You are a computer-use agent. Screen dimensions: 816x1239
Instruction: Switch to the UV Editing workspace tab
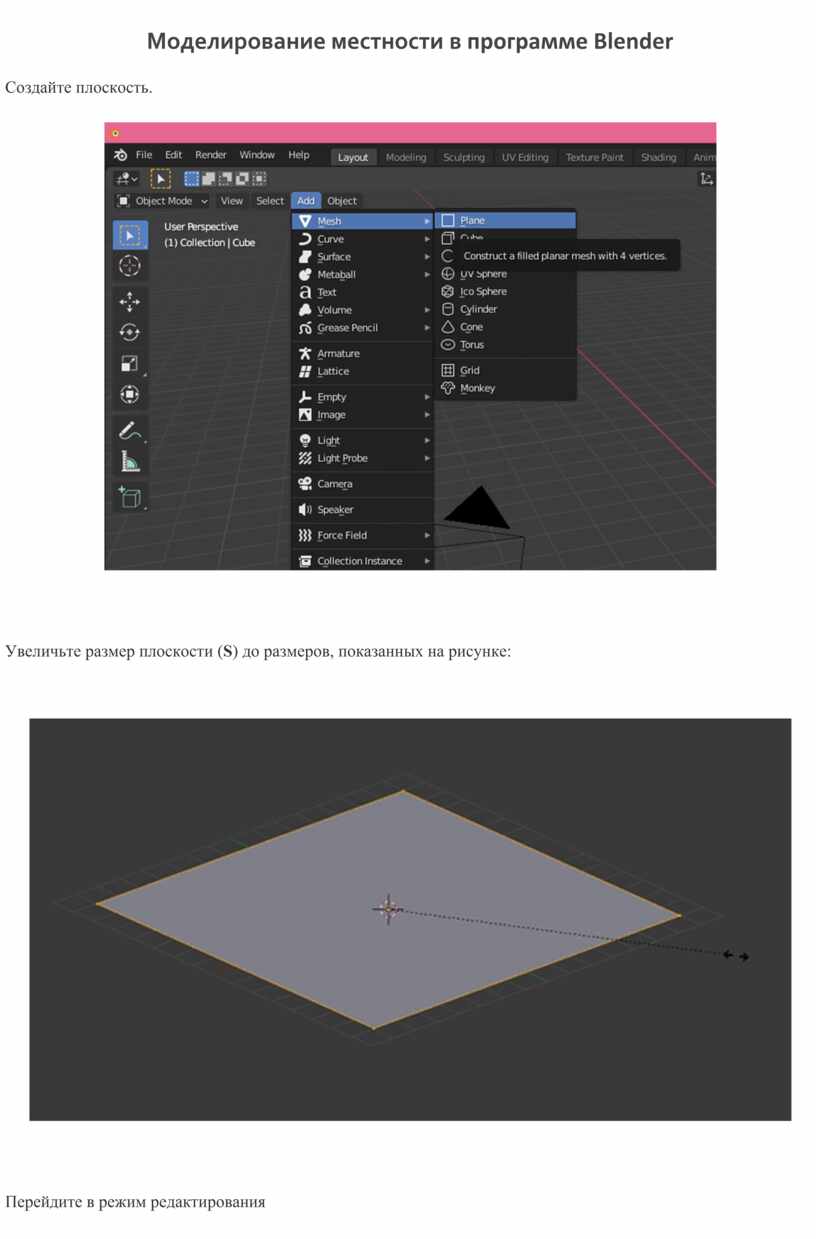tap(525, 157)
